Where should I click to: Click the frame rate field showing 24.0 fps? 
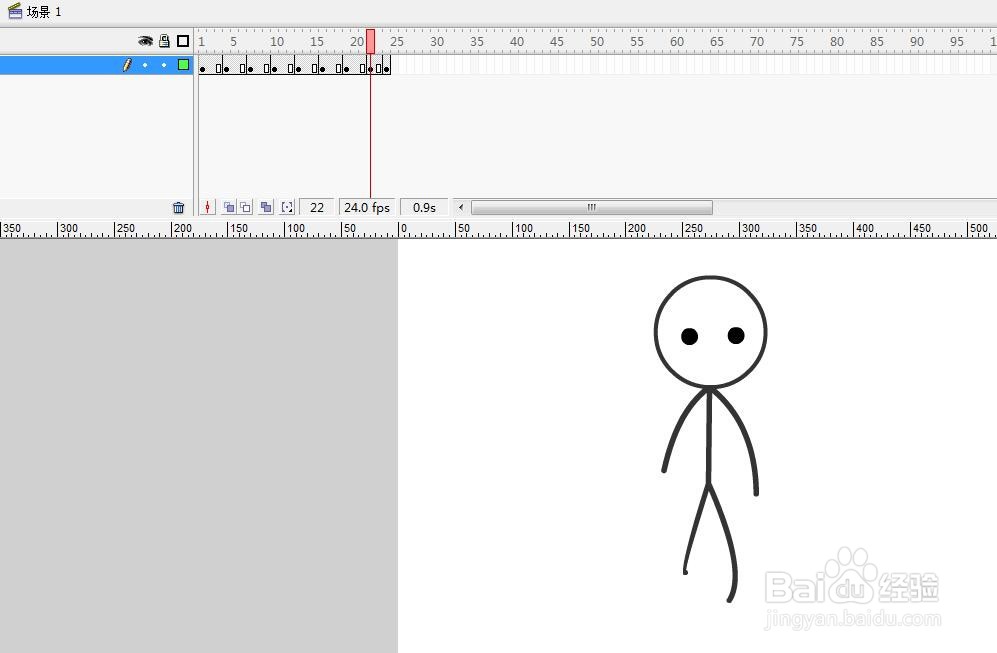(x=366, y=207)
